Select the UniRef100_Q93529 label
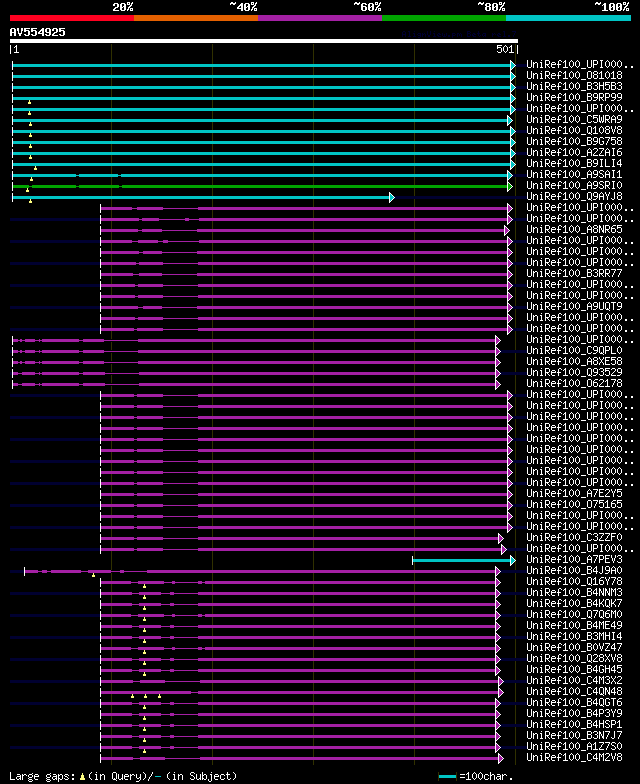640x784 pixels. click(x=574, y=372)
